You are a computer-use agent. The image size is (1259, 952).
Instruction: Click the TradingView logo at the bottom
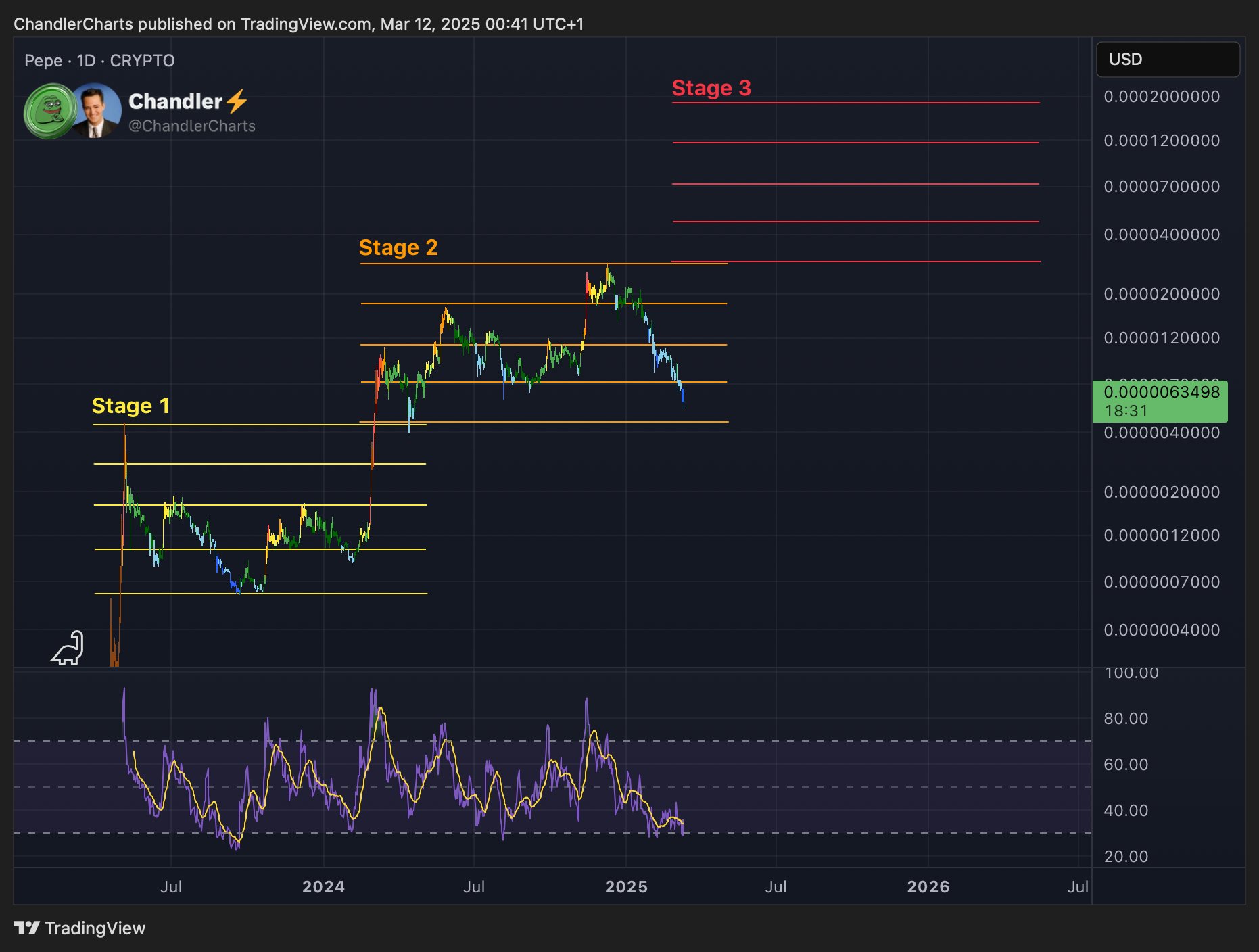point(80,928)
